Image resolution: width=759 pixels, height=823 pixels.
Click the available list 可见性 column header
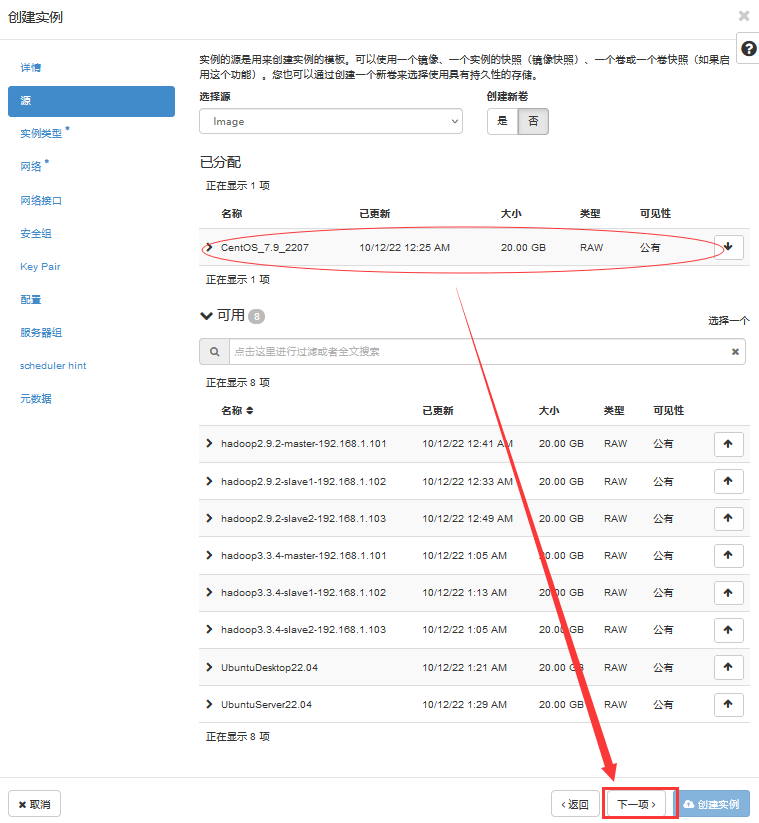(x=668, y=410)
